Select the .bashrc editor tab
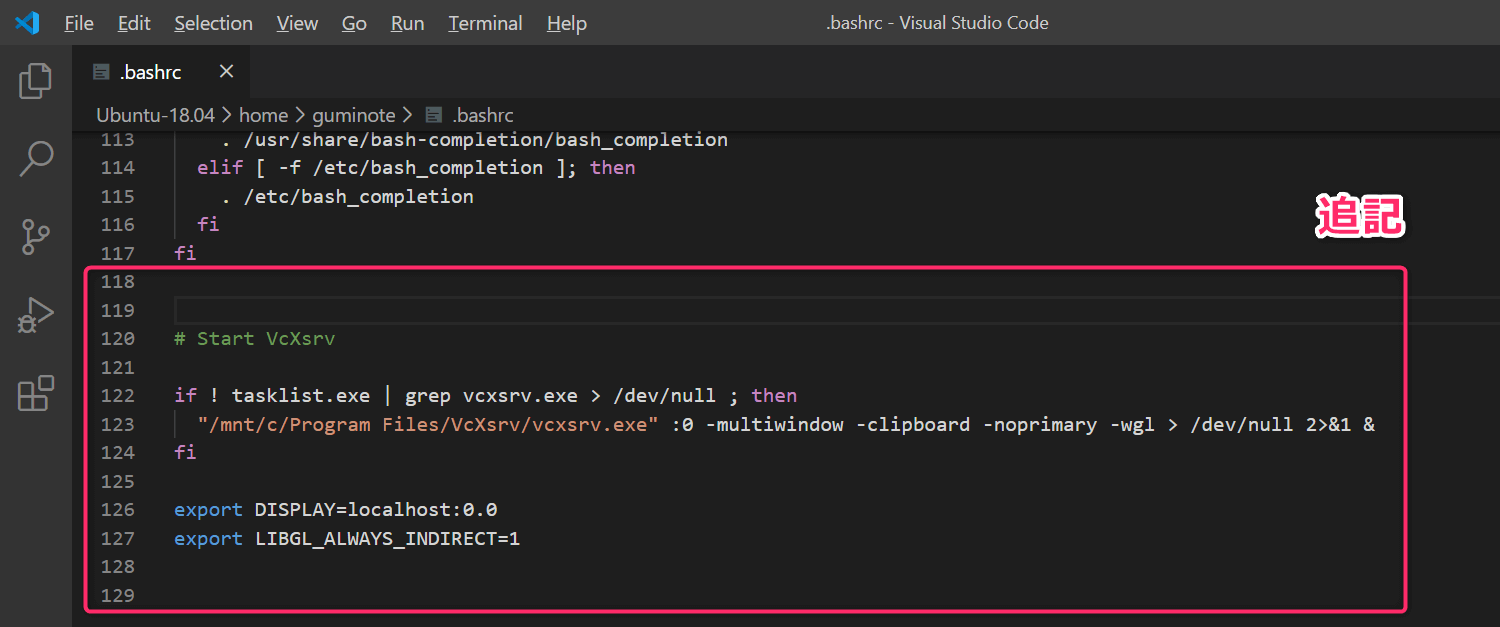 pyautogui.click(x=150, y=72)
